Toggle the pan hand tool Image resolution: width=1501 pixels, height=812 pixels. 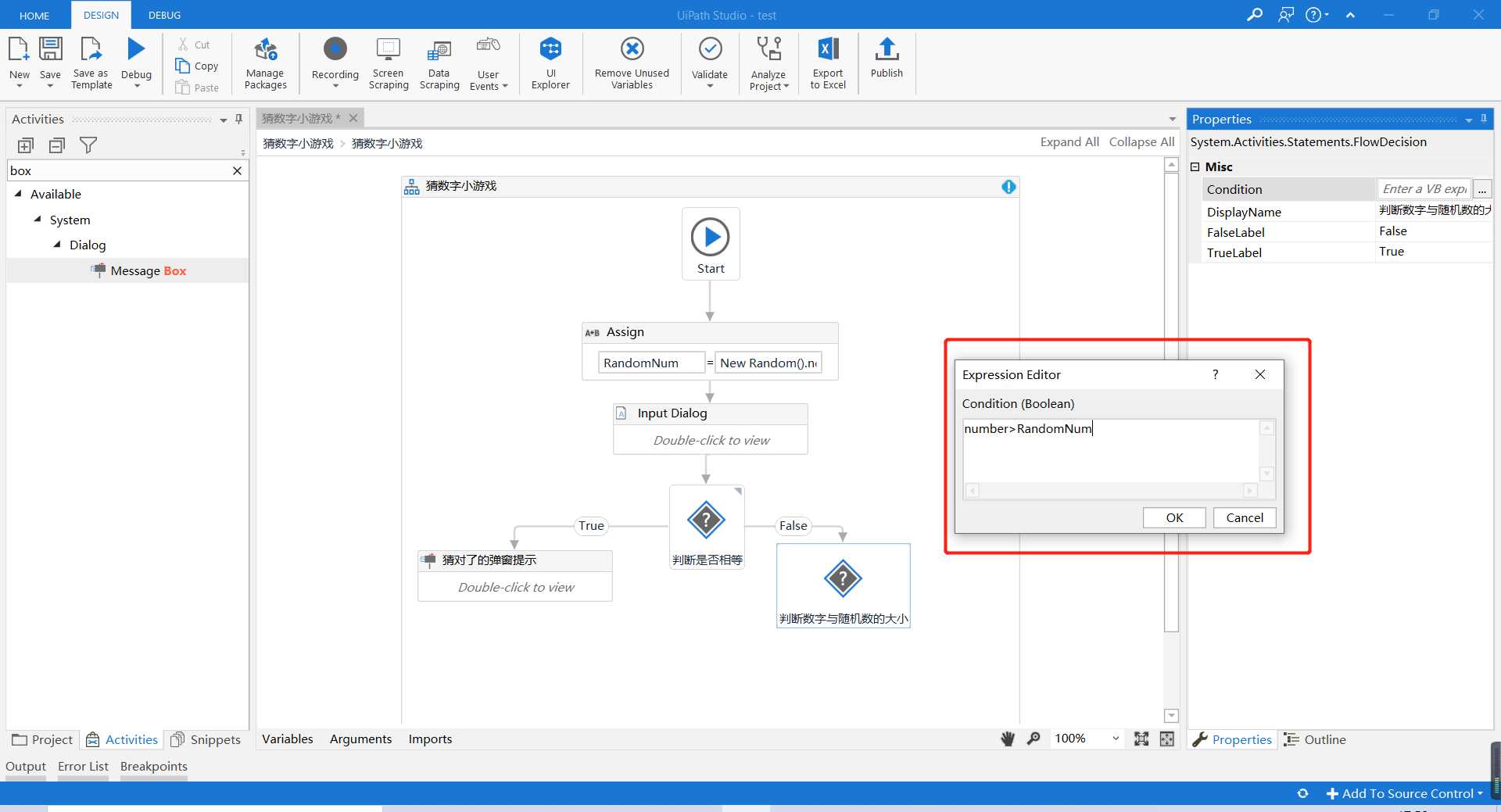pos(1008,739)
